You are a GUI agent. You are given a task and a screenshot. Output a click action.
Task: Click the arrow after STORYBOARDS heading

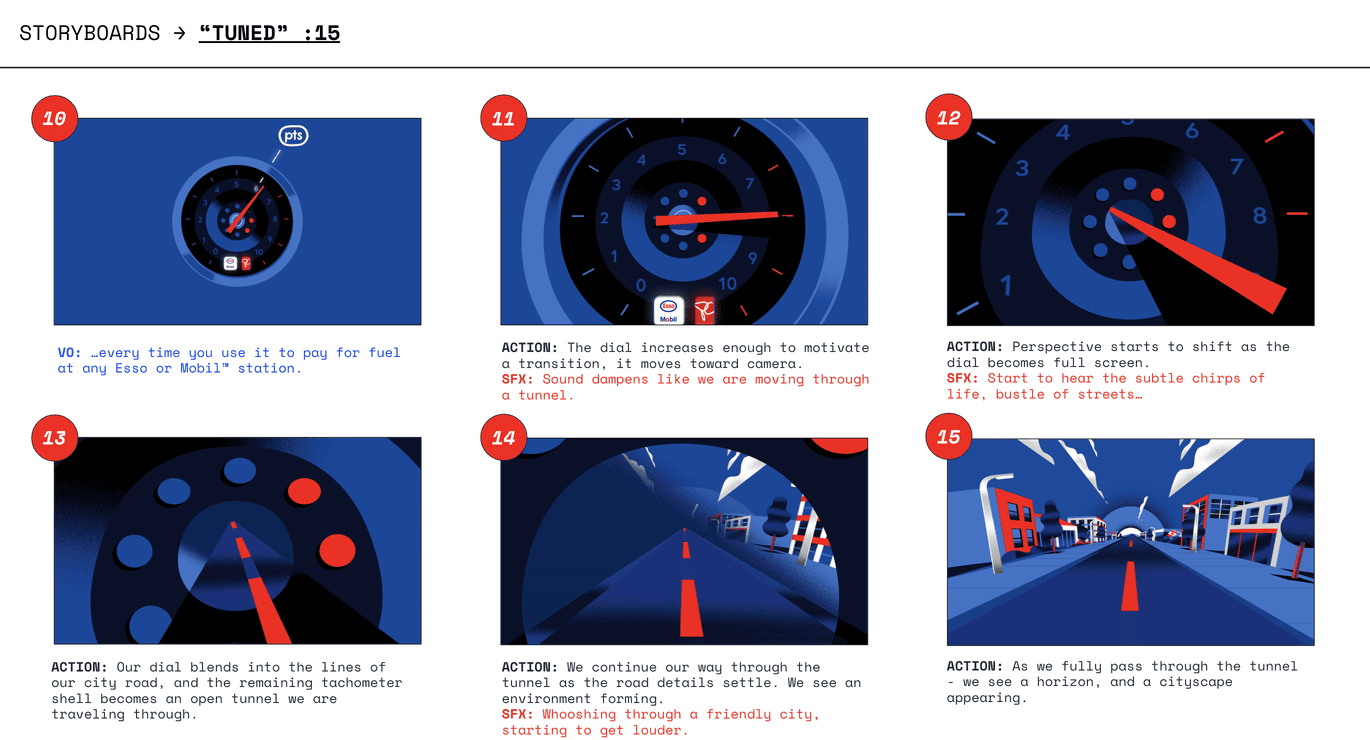179,33
